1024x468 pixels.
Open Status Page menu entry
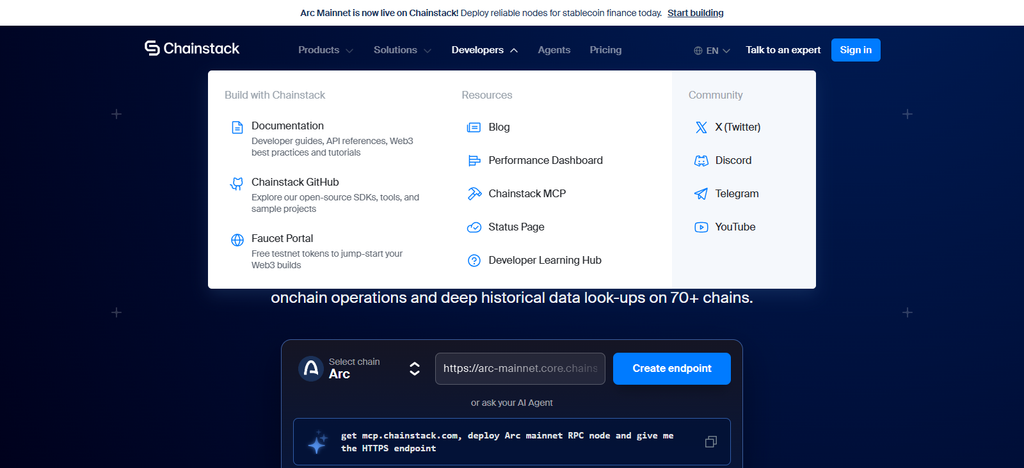click(x=516, y=226)
